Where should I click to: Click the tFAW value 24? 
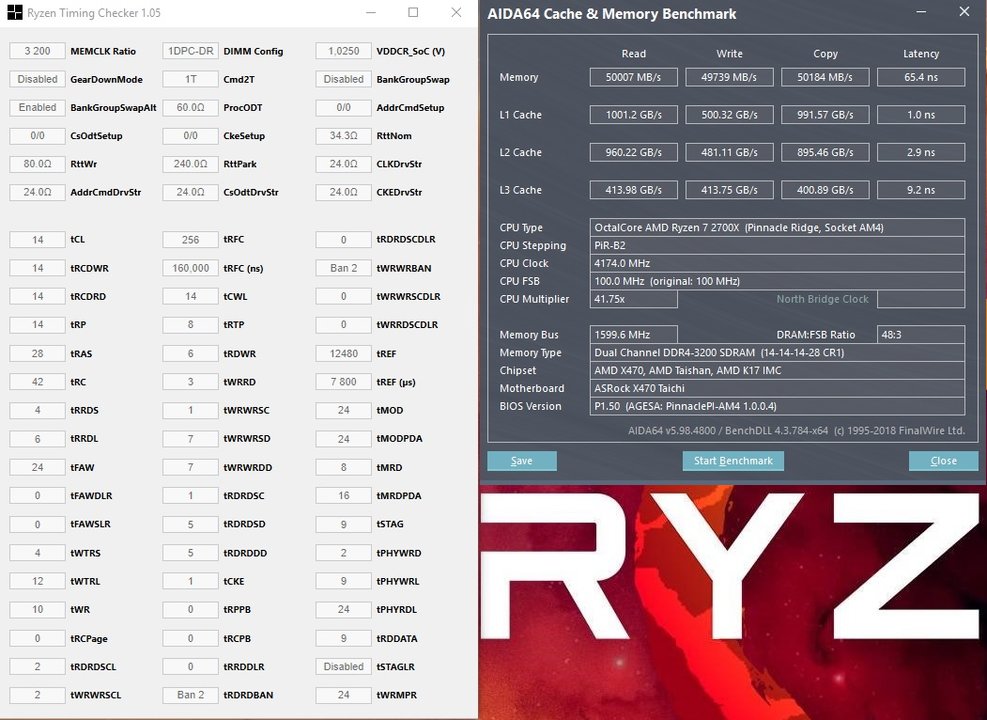click(x=37, y=468)
